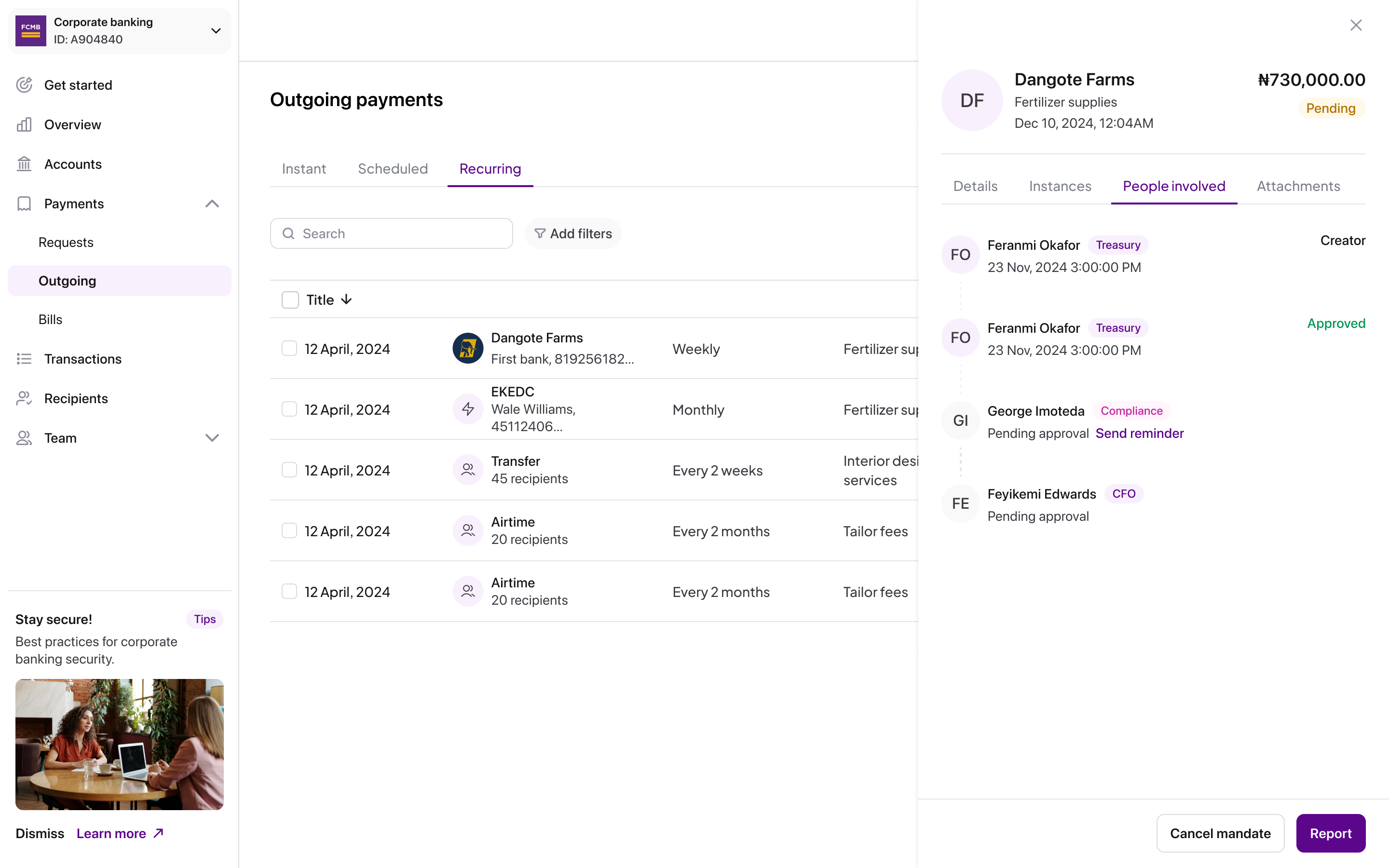Viewport: 1389px width, 868px height.
Task: Click the Recipients people icon
Action: click(24, 398)
